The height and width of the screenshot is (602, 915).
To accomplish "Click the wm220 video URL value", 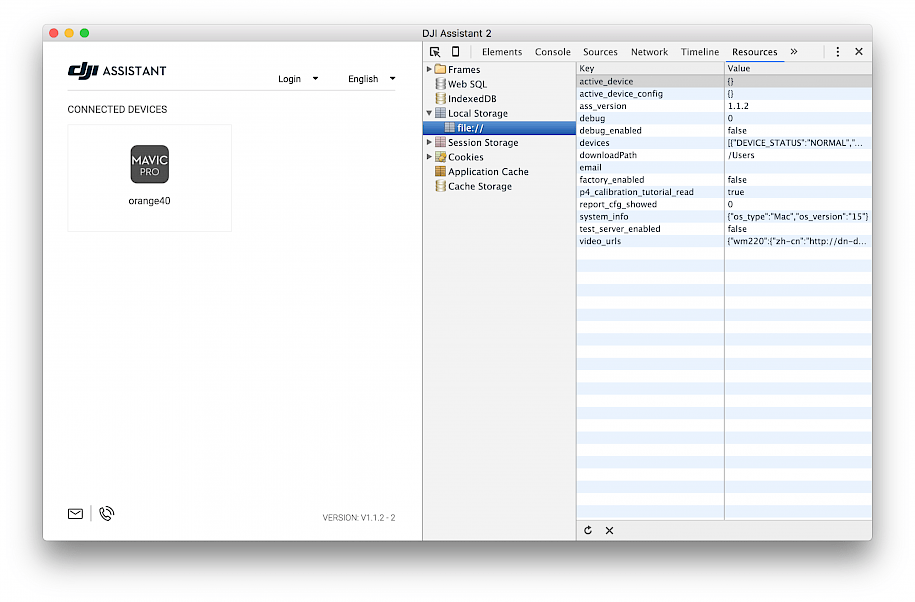I will pyautogui.click(x=797, y=241).
